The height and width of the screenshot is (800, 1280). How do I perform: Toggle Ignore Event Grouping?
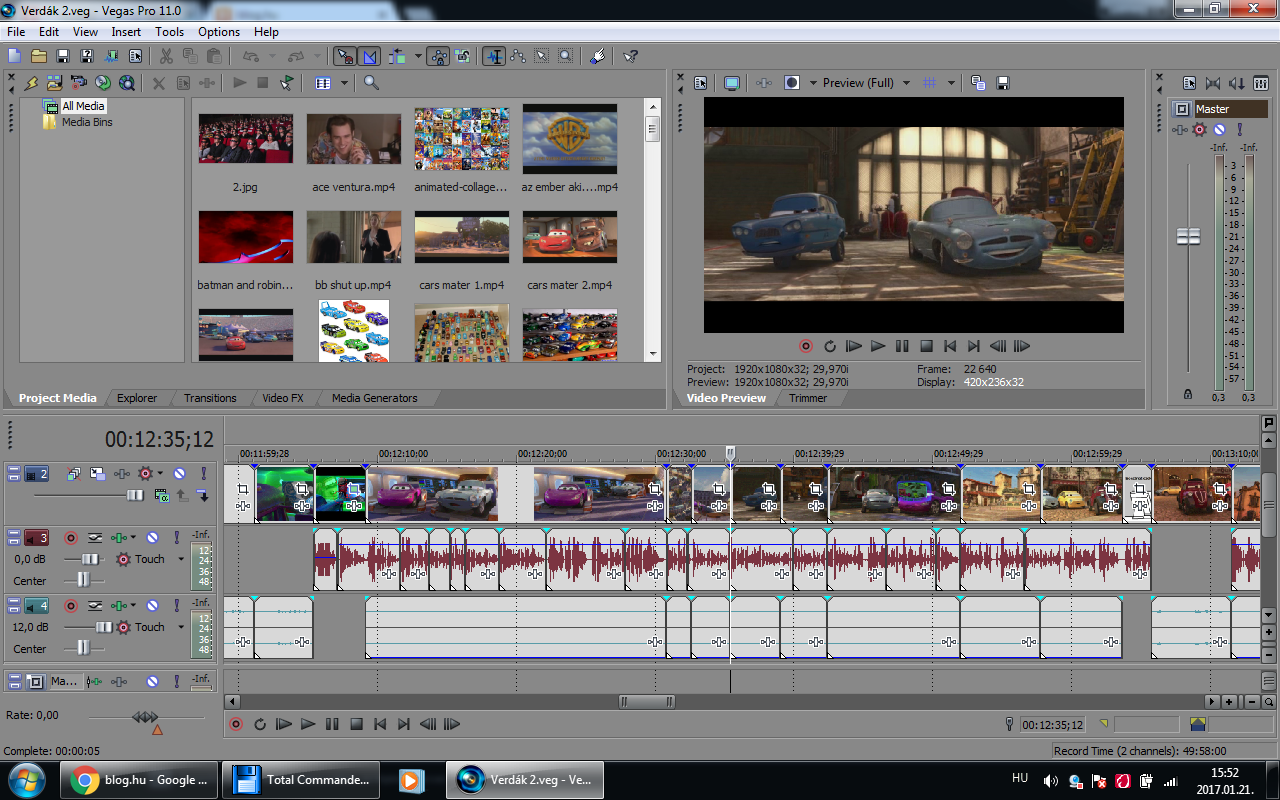click(x=462, y=56)
